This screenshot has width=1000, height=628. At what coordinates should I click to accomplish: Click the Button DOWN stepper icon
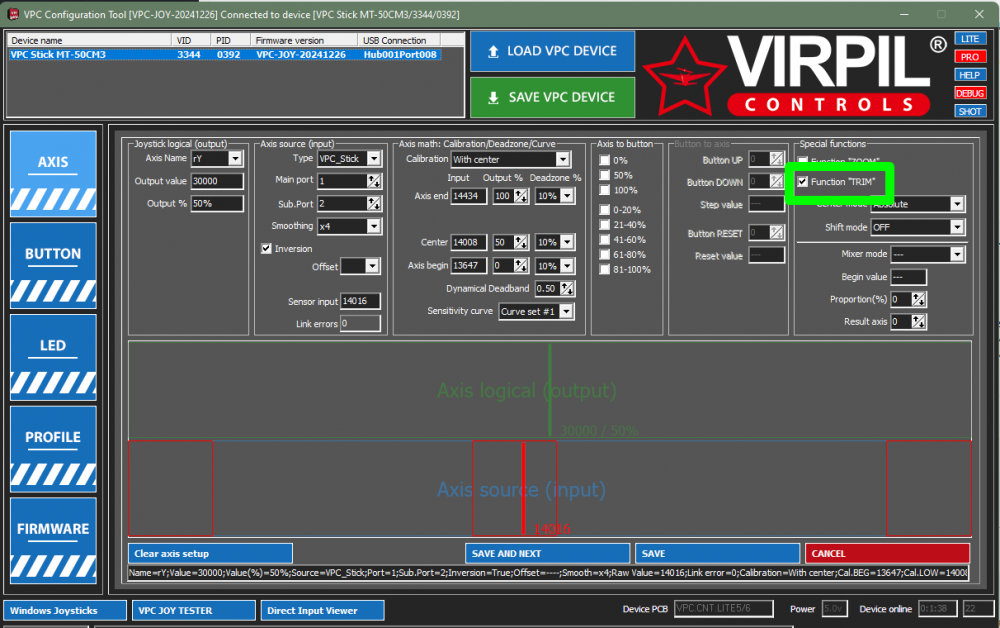777,182
